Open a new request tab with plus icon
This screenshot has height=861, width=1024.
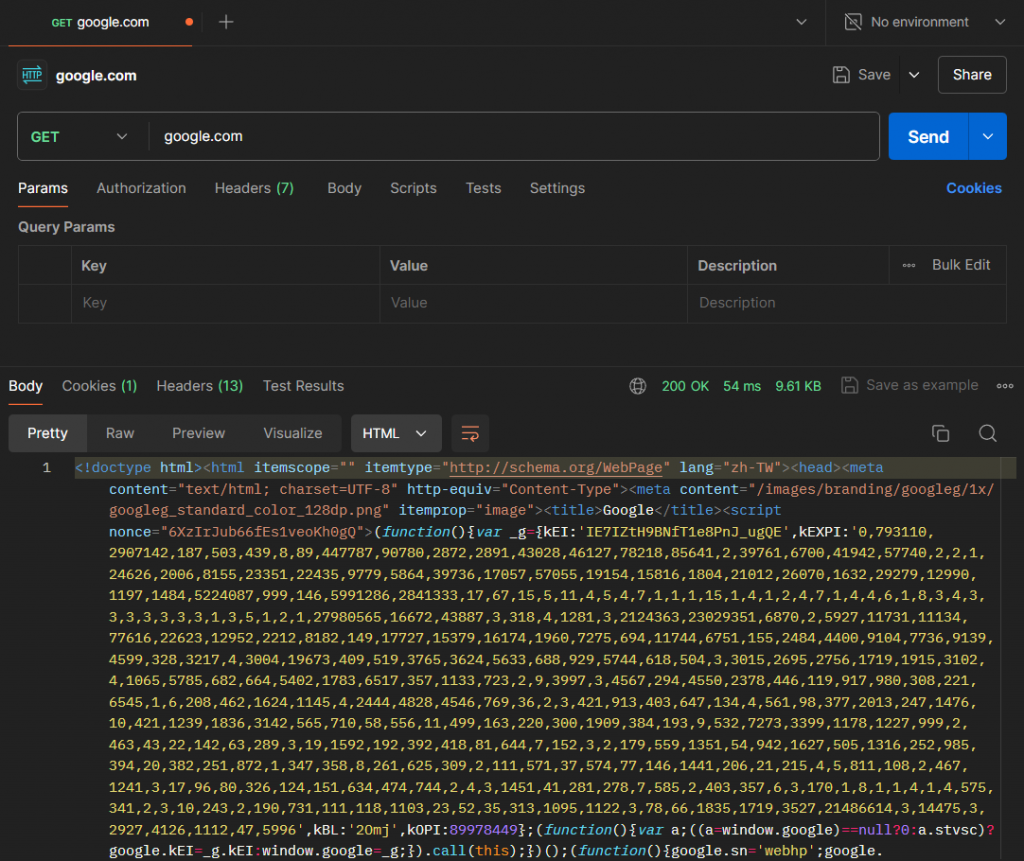tap(226, 22)
